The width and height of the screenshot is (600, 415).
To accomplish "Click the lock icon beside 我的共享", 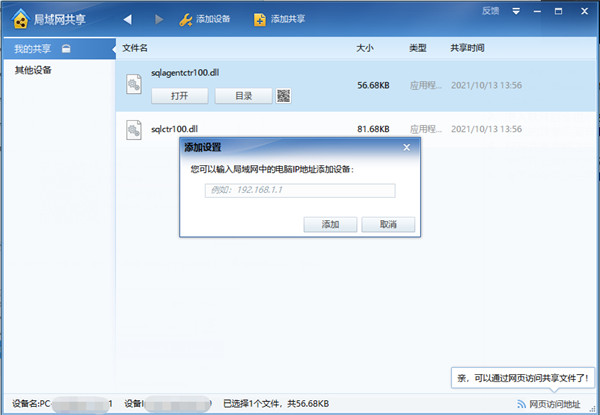I will point(66,49).
